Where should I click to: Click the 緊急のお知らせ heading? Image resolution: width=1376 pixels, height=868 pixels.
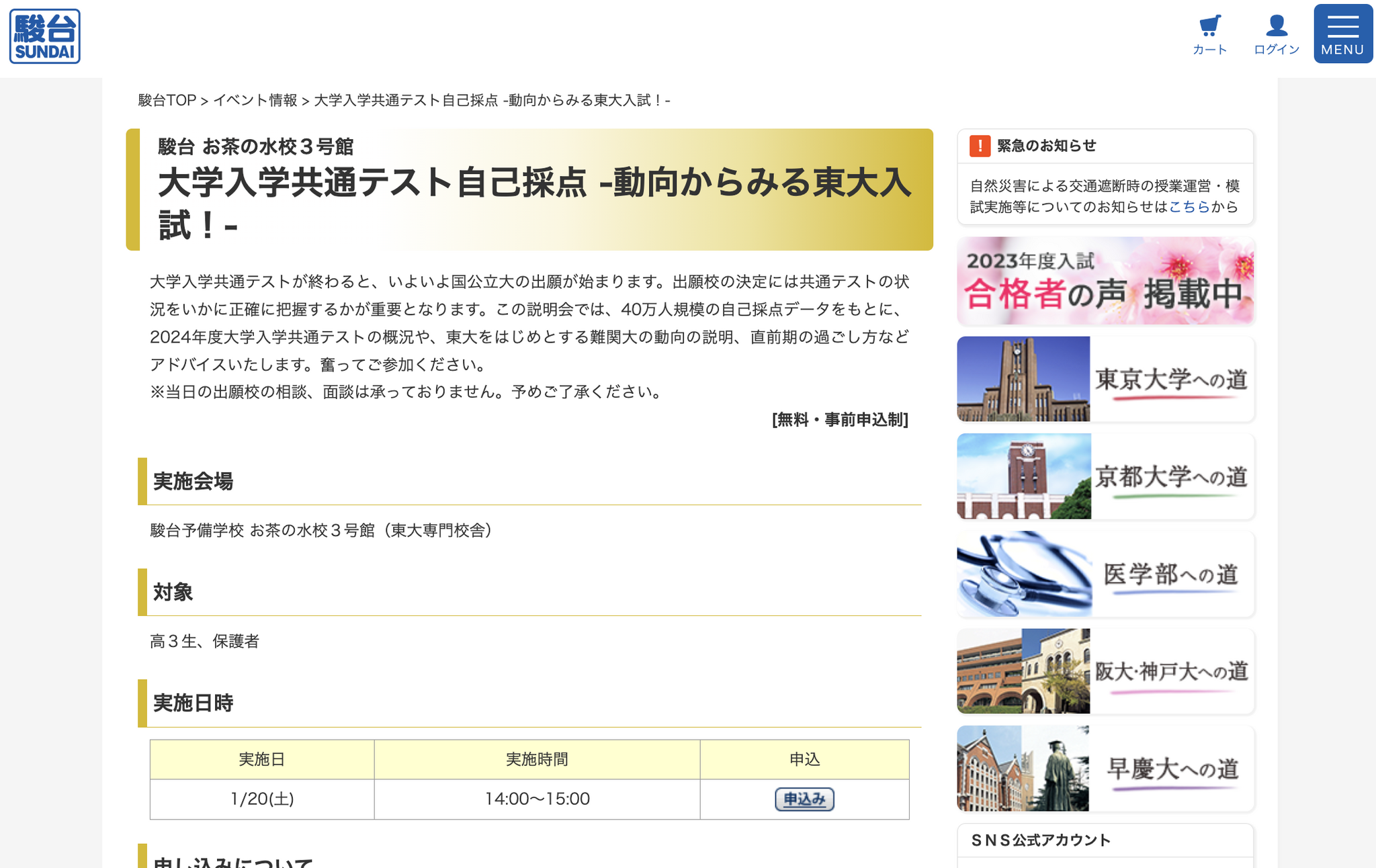pyautogui.click(x=1046, y=146)
